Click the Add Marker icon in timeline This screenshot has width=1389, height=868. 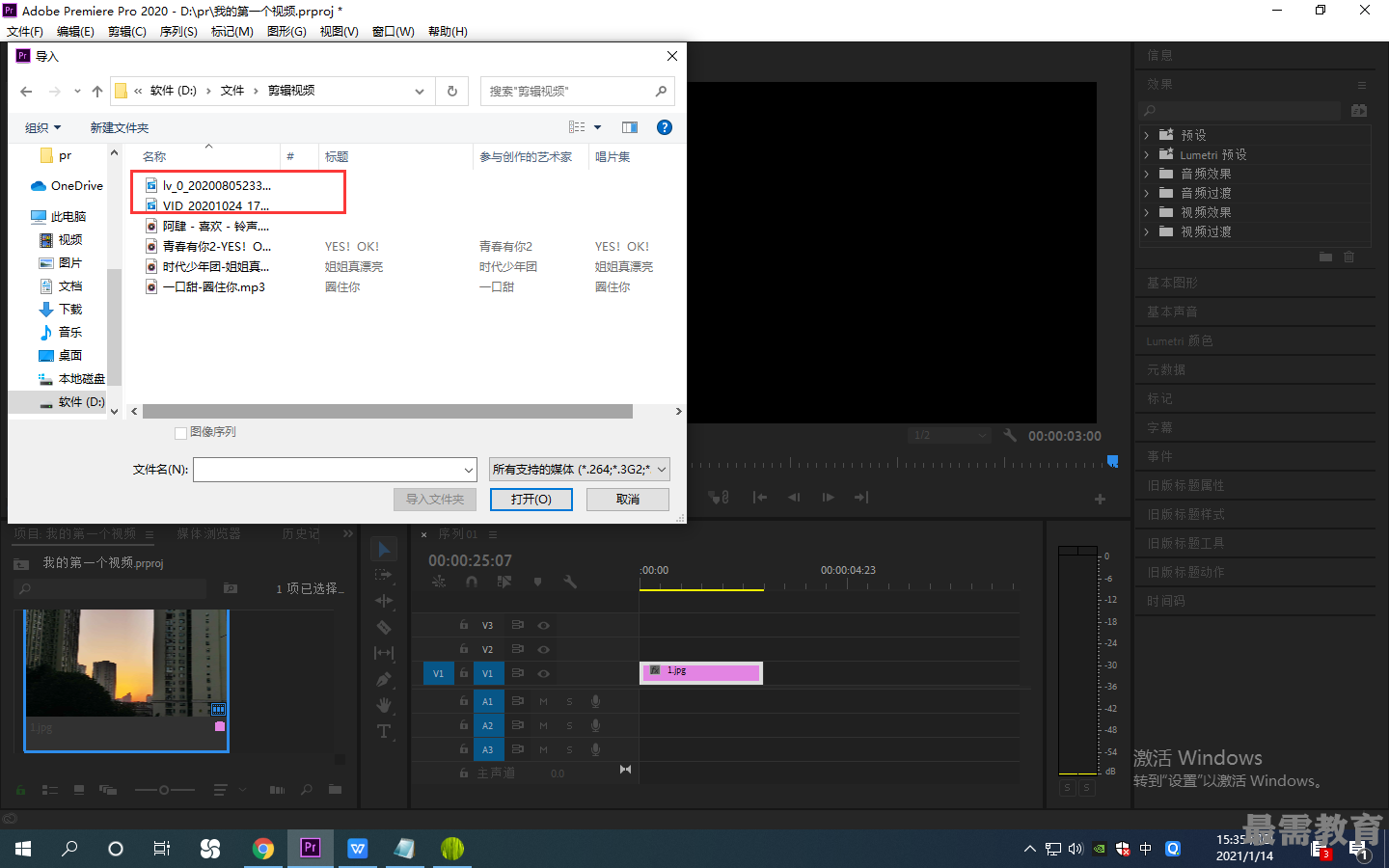(538, 582)
